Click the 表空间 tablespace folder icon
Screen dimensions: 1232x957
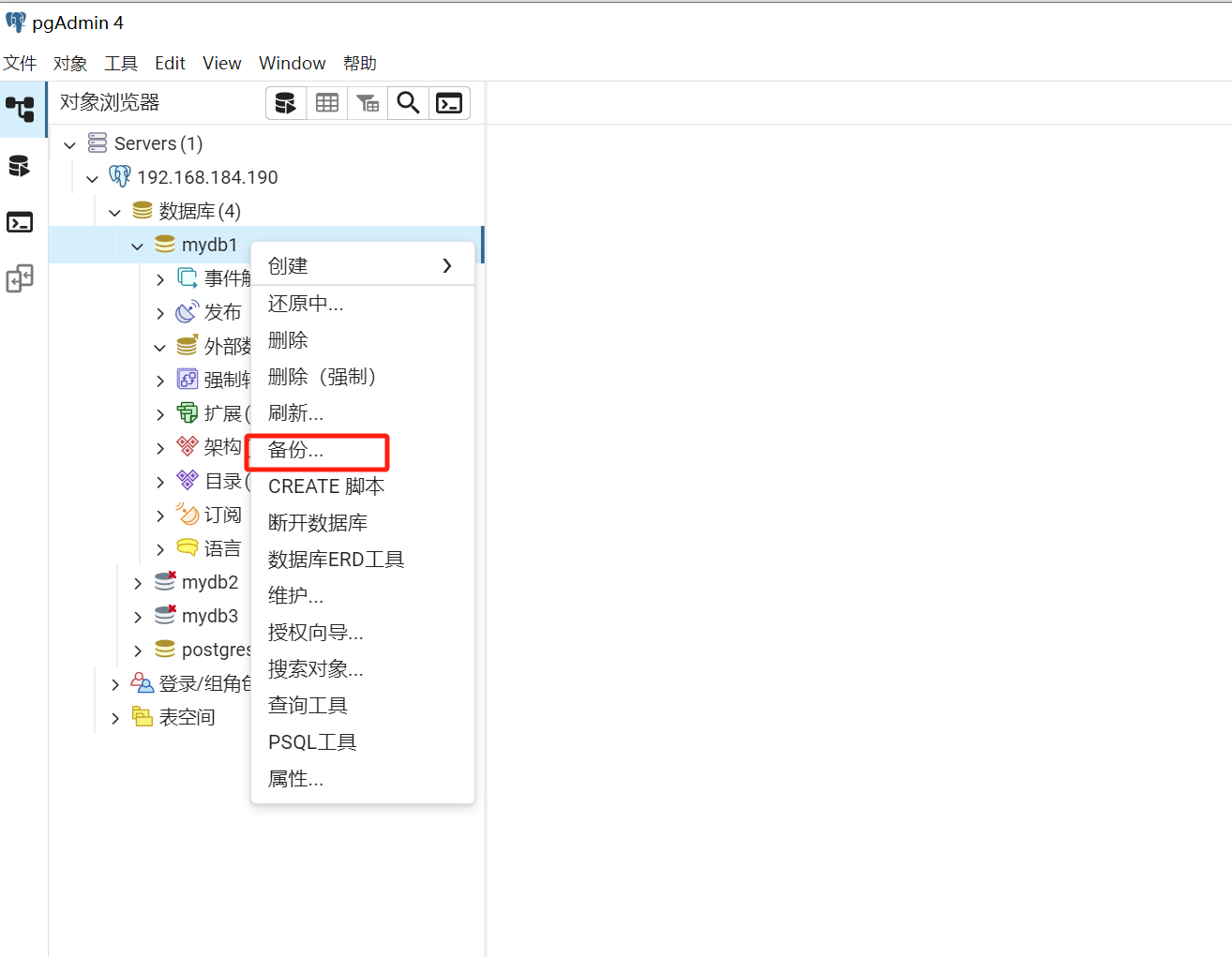(x=143, y=717)
